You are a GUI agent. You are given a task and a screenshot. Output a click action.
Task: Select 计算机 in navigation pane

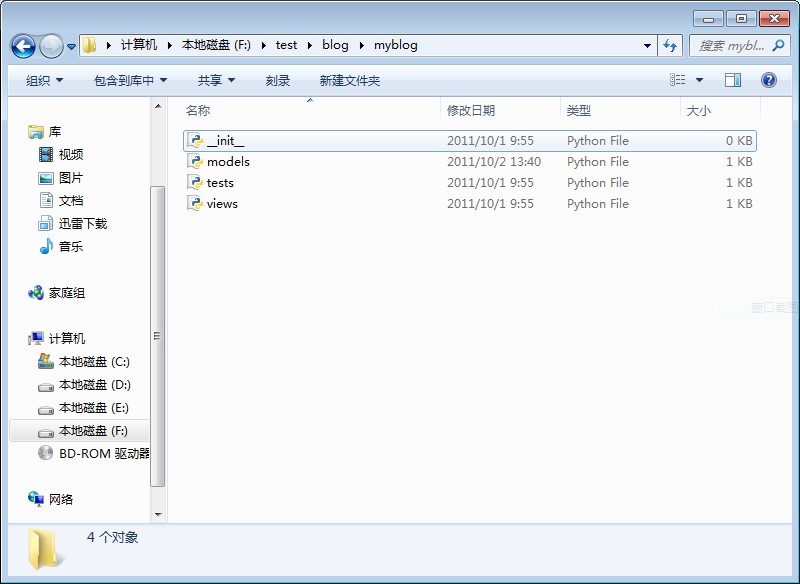click(57, 338)
